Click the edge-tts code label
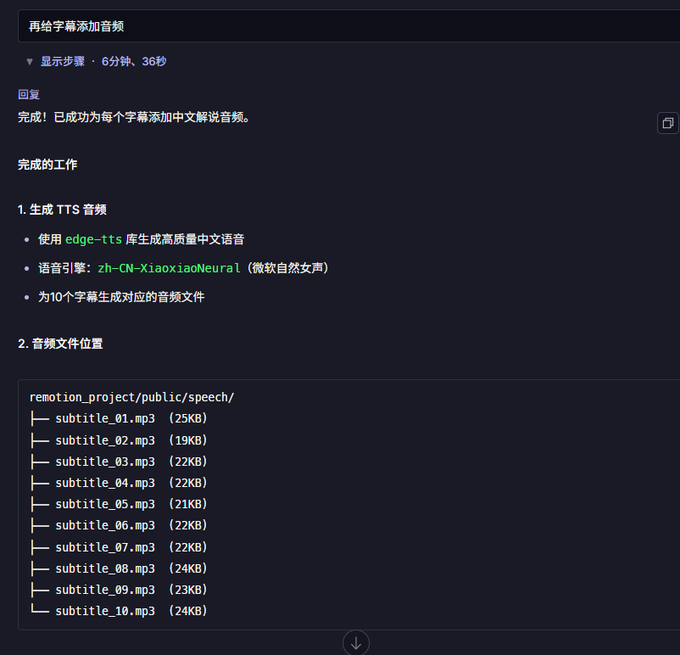Viewport: 680px width, 655px height. pyautogui.click(x=93, y=239)
